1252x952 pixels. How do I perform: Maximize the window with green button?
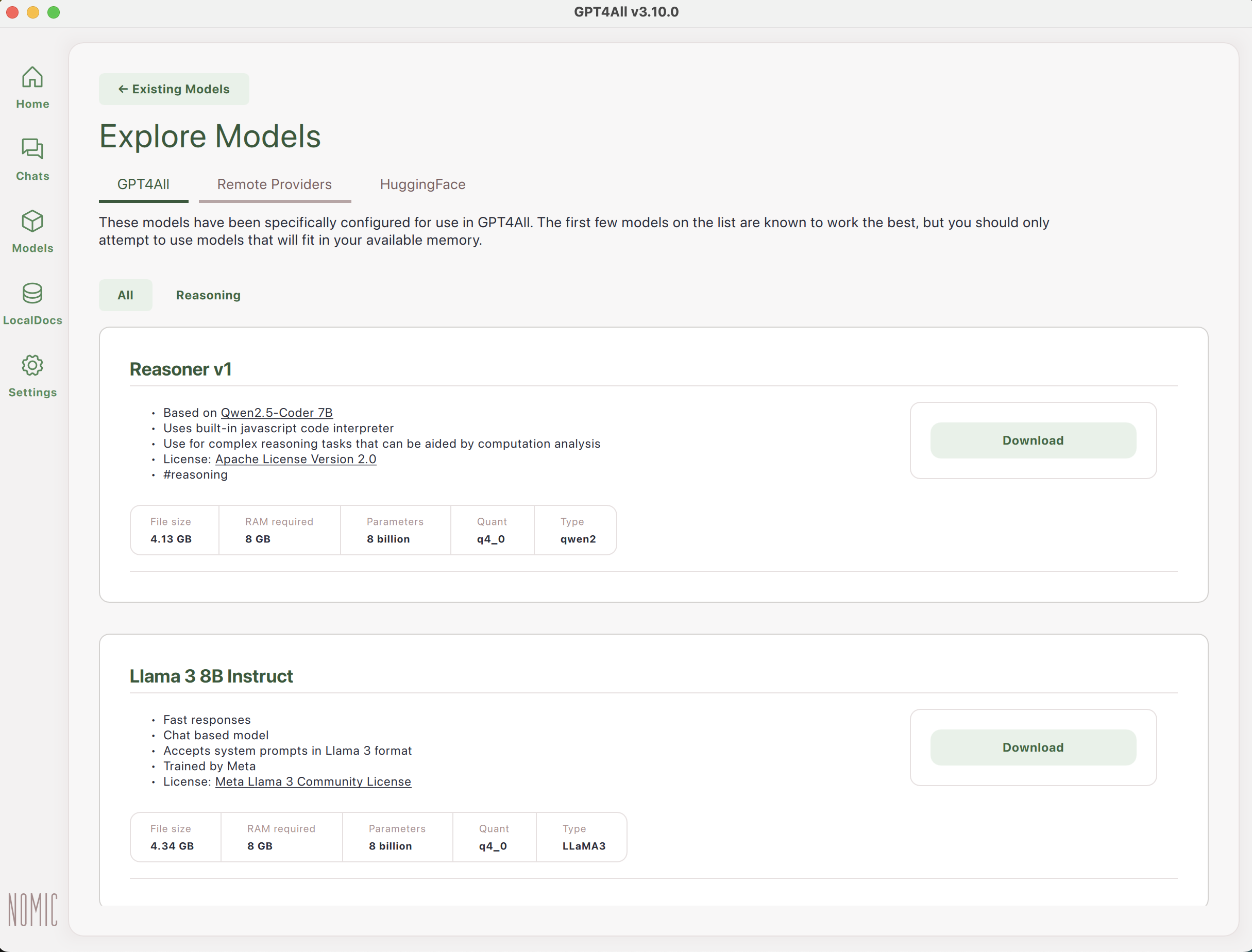[53, 12]
